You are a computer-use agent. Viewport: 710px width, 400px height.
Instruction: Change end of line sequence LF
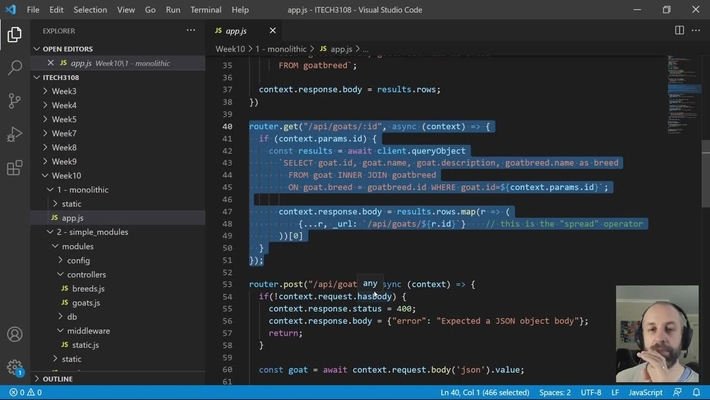(x=615, y=392)
